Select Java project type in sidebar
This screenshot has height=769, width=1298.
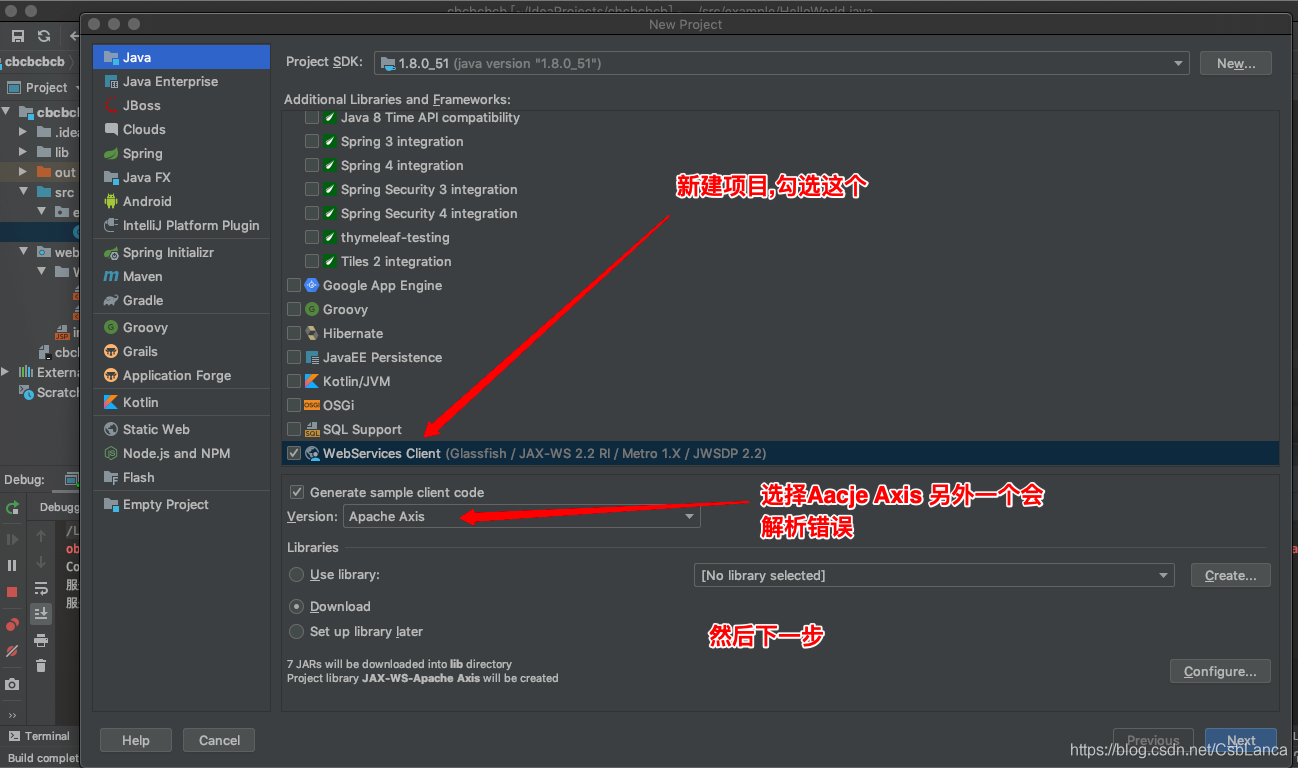tap(181, 57)
